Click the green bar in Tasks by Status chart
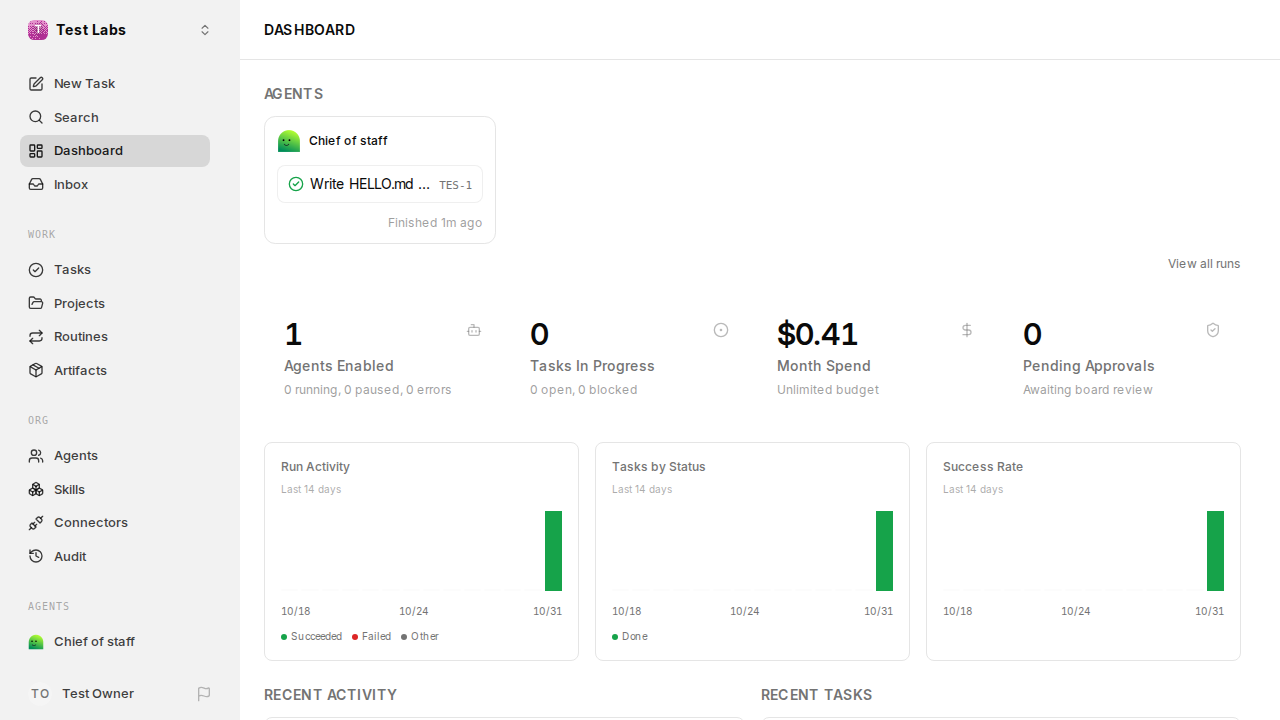 click(884, 551)
